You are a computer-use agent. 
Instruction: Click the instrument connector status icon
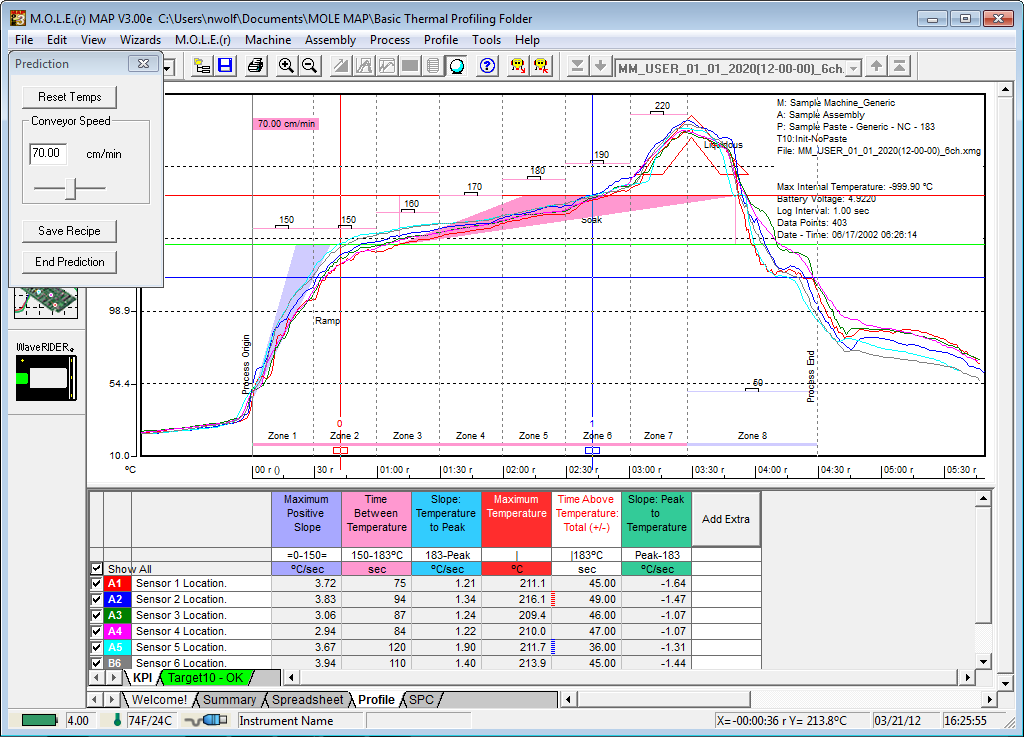206,720
